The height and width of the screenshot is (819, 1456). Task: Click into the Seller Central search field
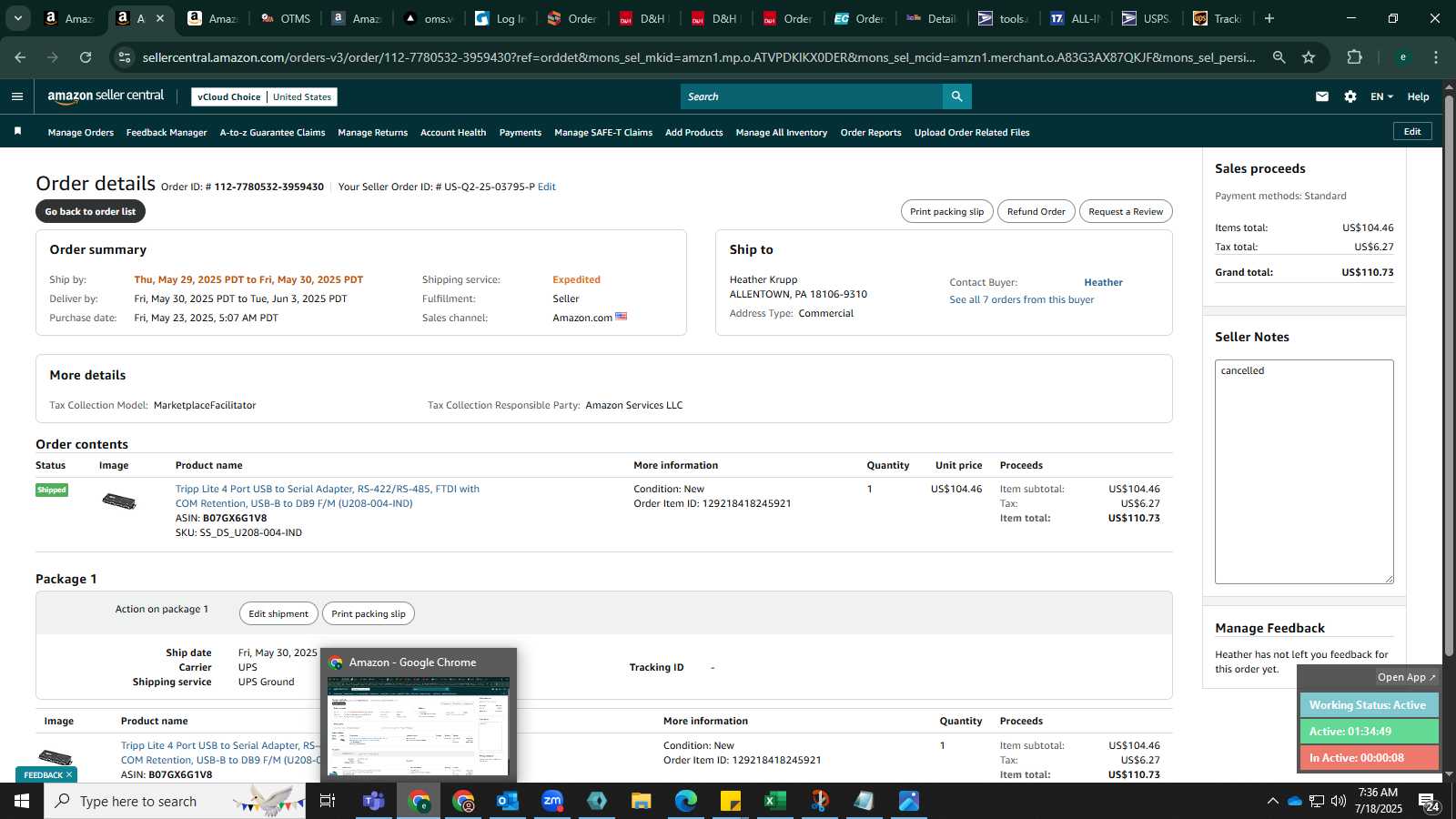pyautogui.click(x=812, y=96)
